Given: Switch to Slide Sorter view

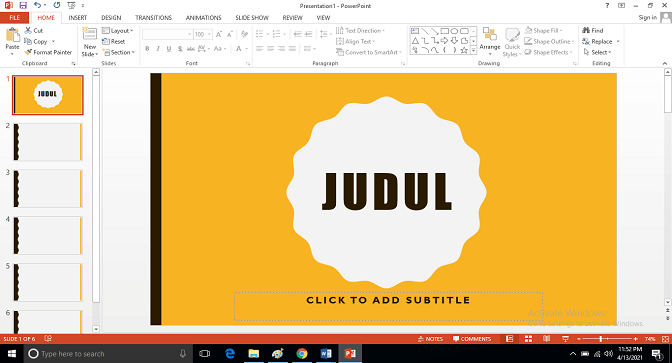Looking at the screenshot, I should [x=528, y=339].
